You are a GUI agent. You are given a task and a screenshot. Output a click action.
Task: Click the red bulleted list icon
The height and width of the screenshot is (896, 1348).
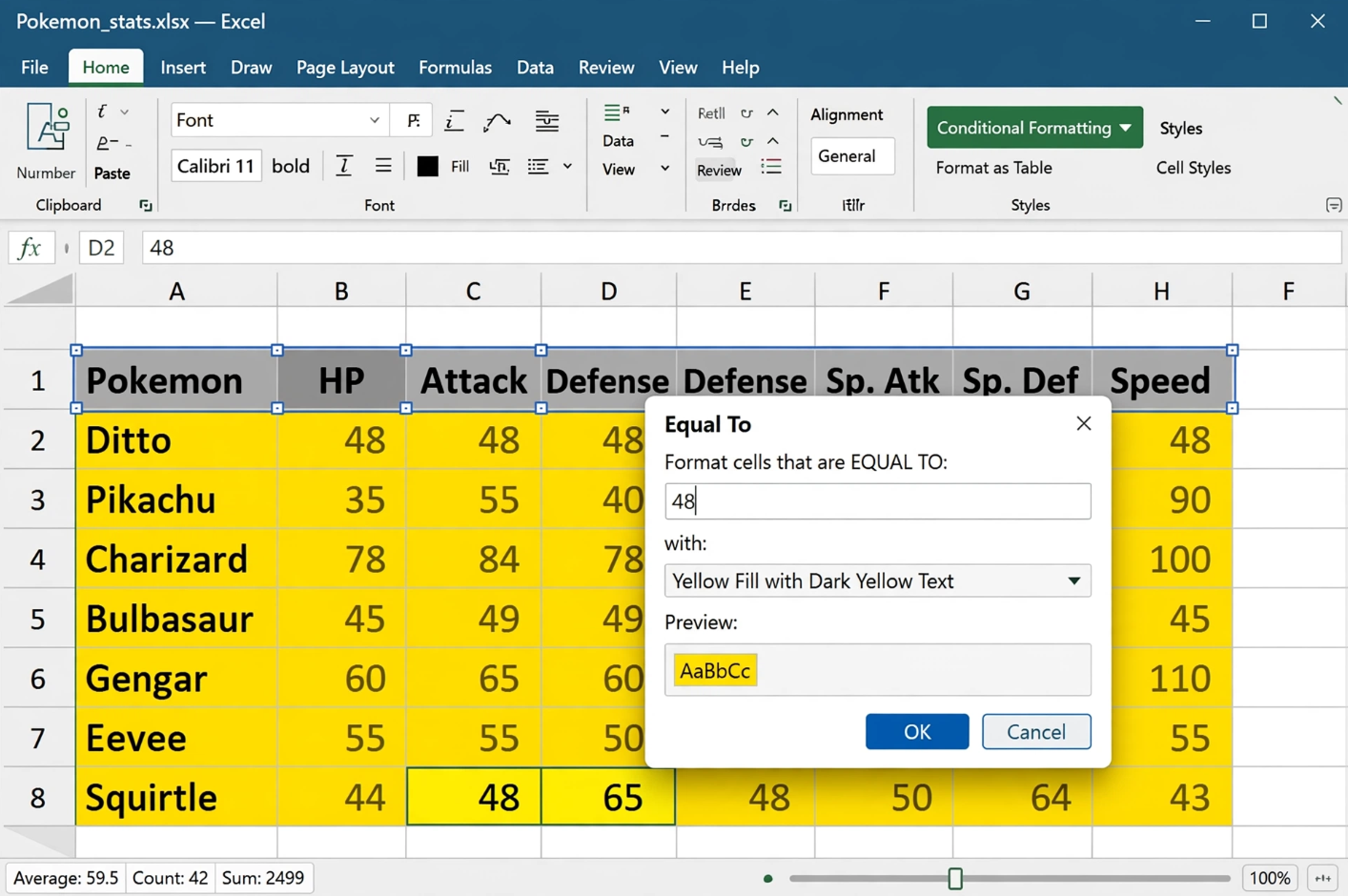[771, 168]
